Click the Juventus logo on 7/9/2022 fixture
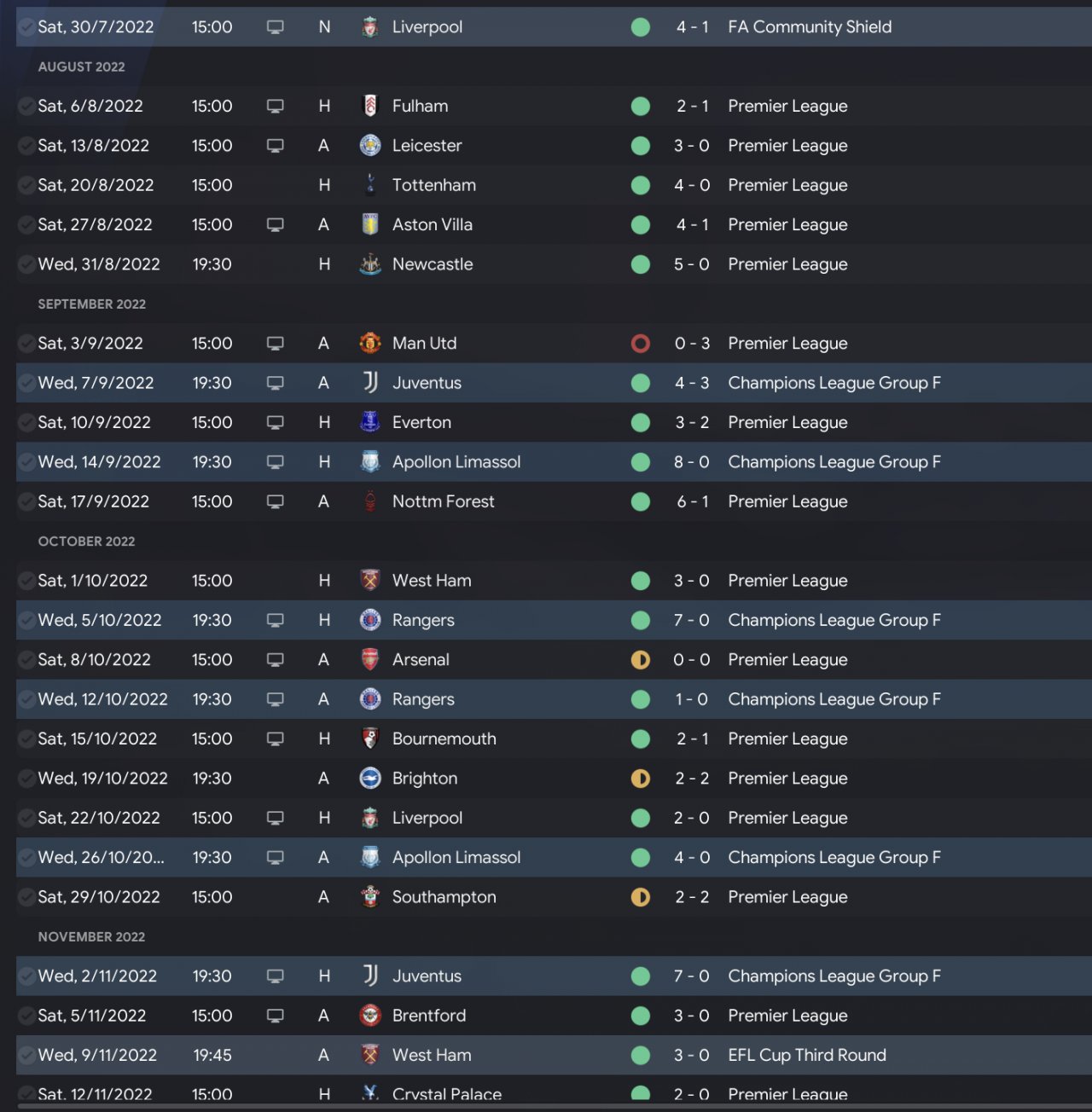The image size is (1092, 1112). click(x=370, y=383)
